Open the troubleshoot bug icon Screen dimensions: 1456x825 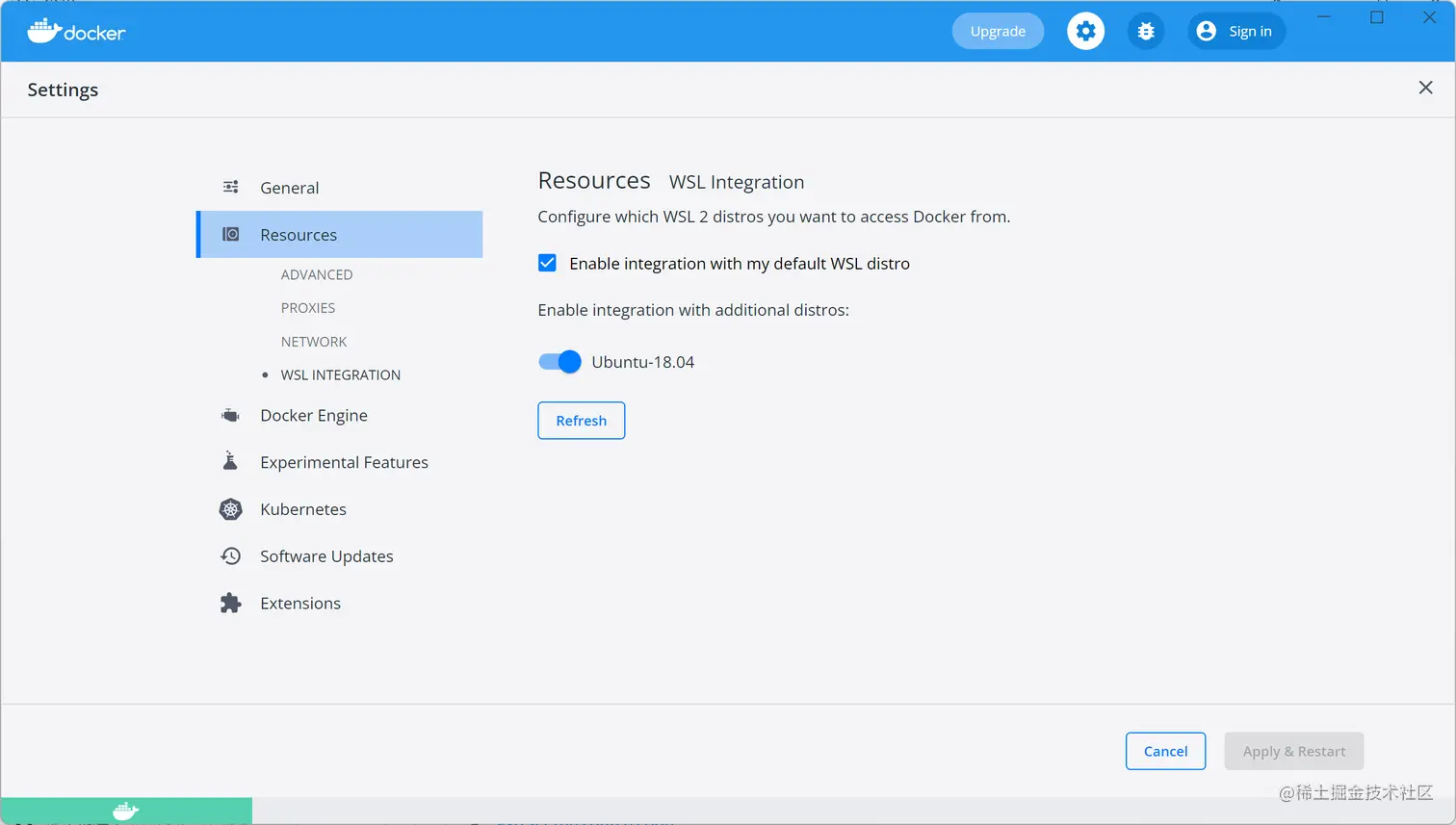pos(1146,32)
